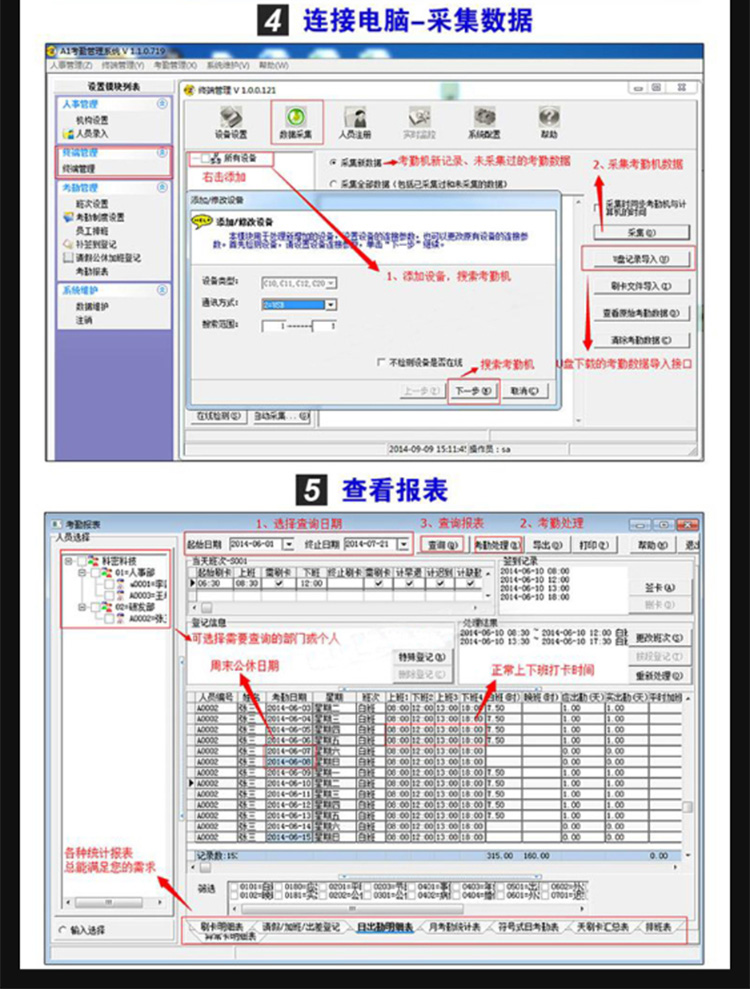Click the 考勤制度设置 sidebar icon
This screenshot has width=750, height=989.
click(68, 217)
